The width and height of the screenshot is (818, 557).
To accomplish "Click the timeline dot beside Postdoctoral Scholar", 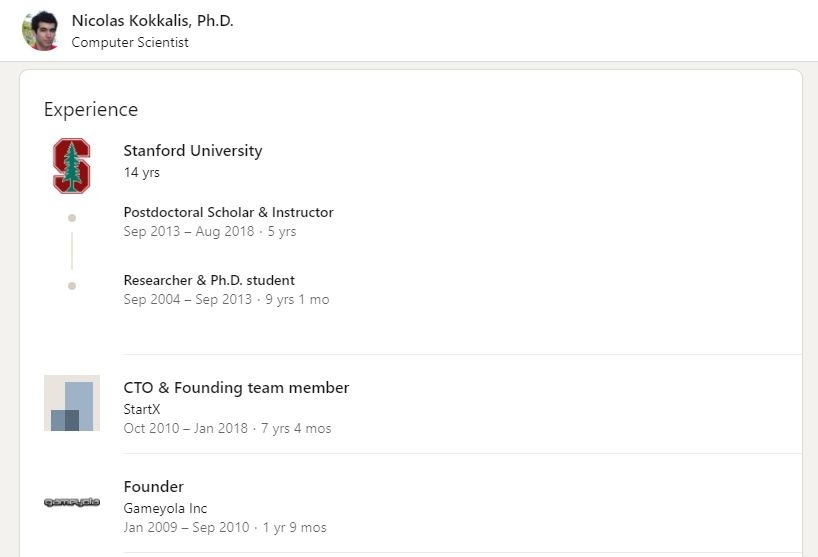I will click(x=72, y=218).
